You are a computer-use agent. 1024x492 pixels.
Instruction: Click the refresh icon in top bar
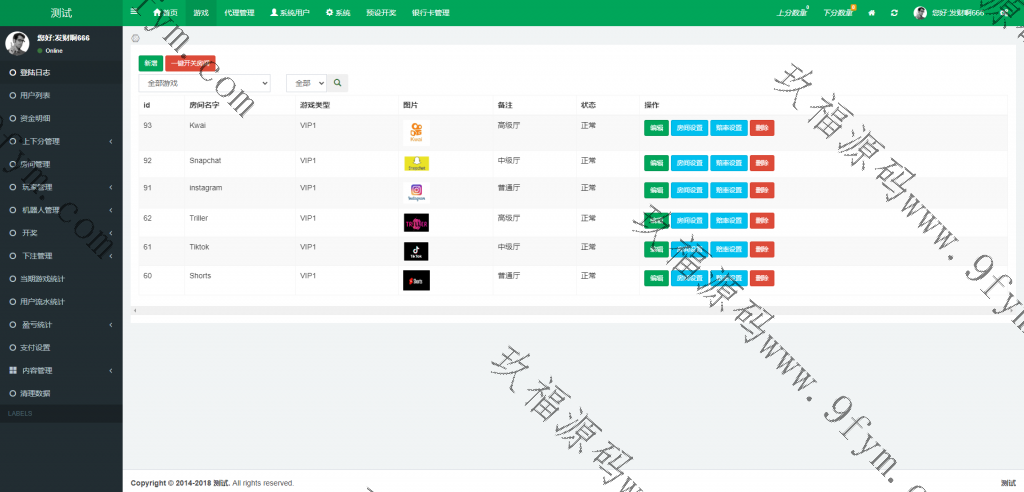(893, 13)
